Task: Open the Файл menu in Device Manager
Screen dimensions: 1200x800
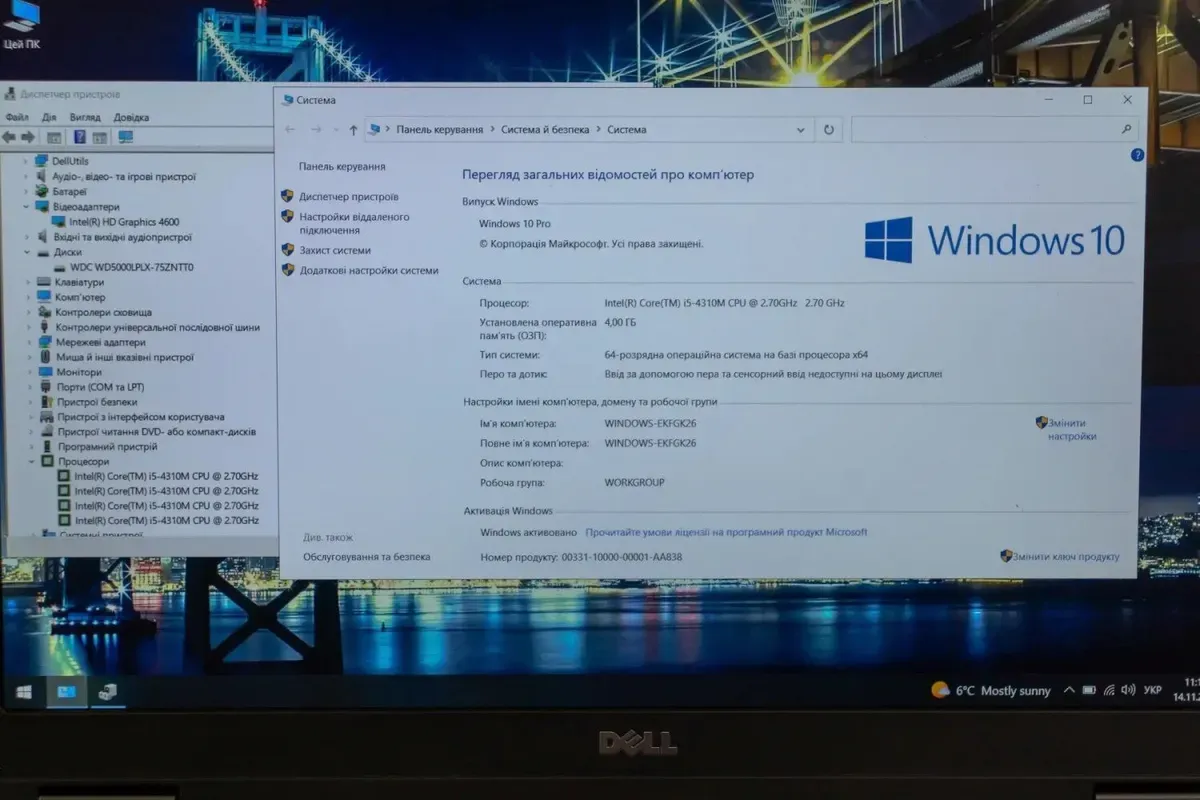Action: coord(16,117)
